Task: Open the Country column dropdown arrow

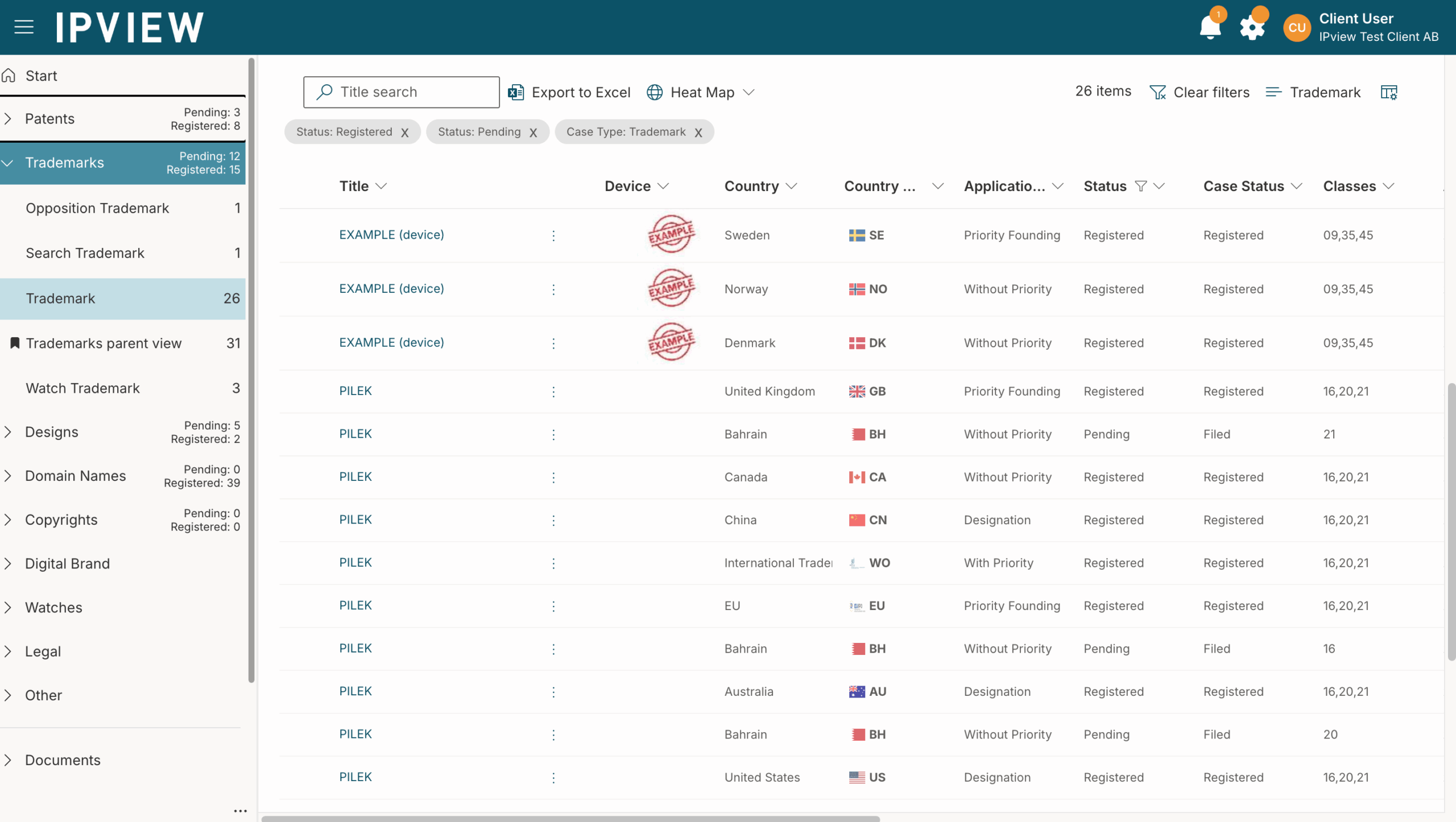Action: pos(792,186)
